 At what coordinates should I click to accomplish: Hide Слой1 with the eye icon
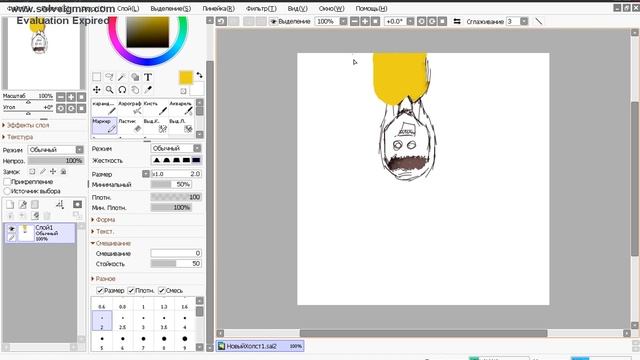click(11, 229)
